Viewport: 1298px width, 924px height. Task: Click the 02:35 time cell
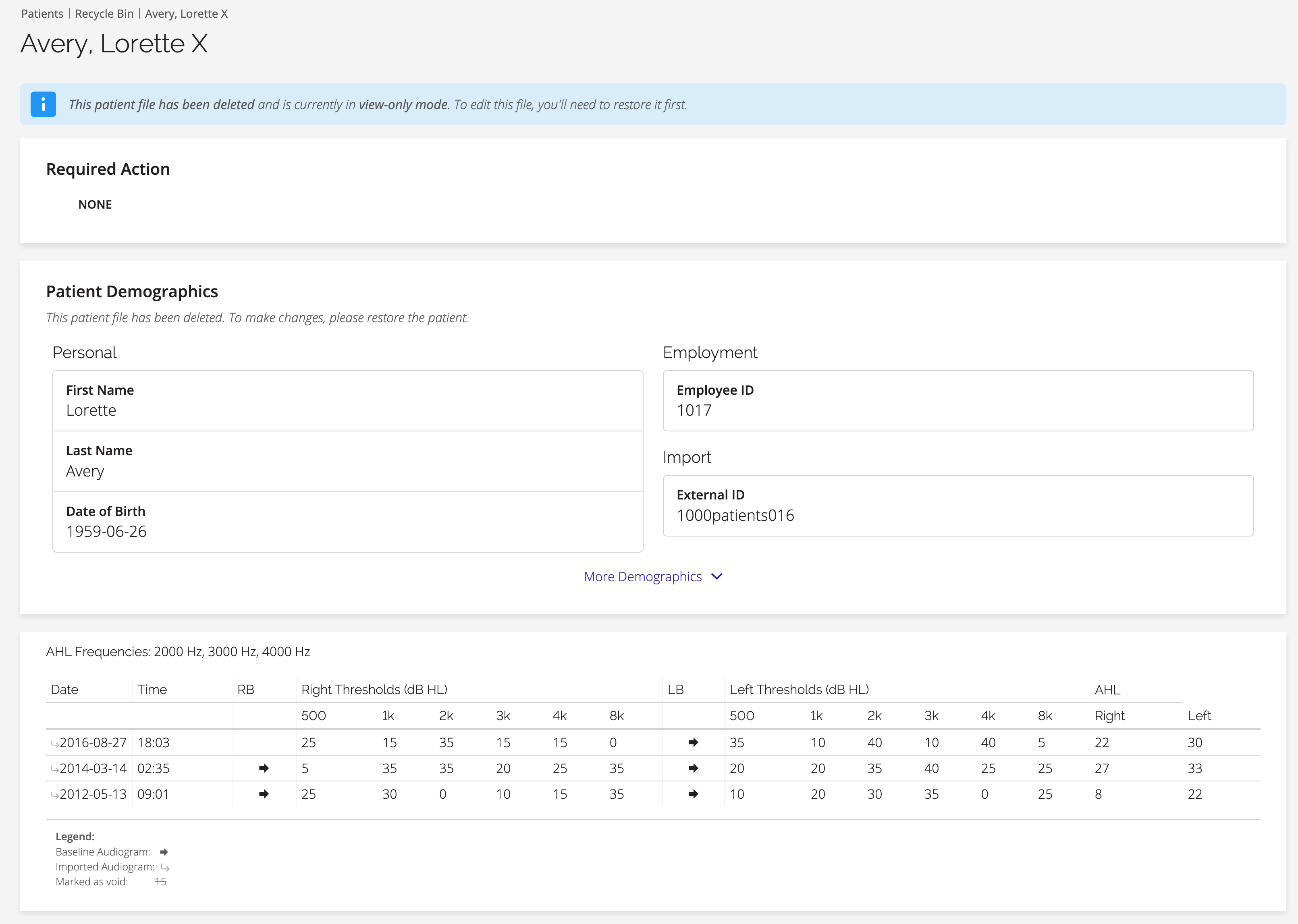coord(153,768)
